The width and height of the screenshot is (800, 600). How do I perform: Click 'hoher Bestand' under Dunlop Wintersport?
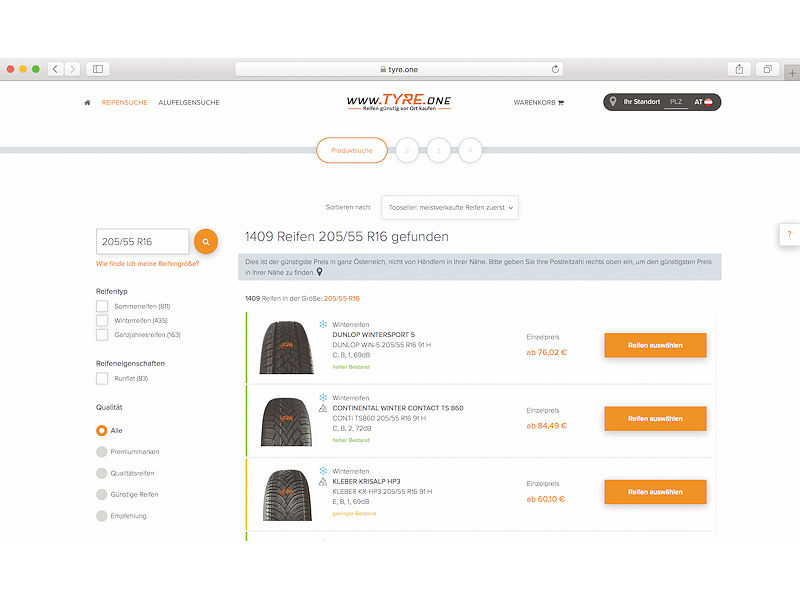[x=351, y=367]
